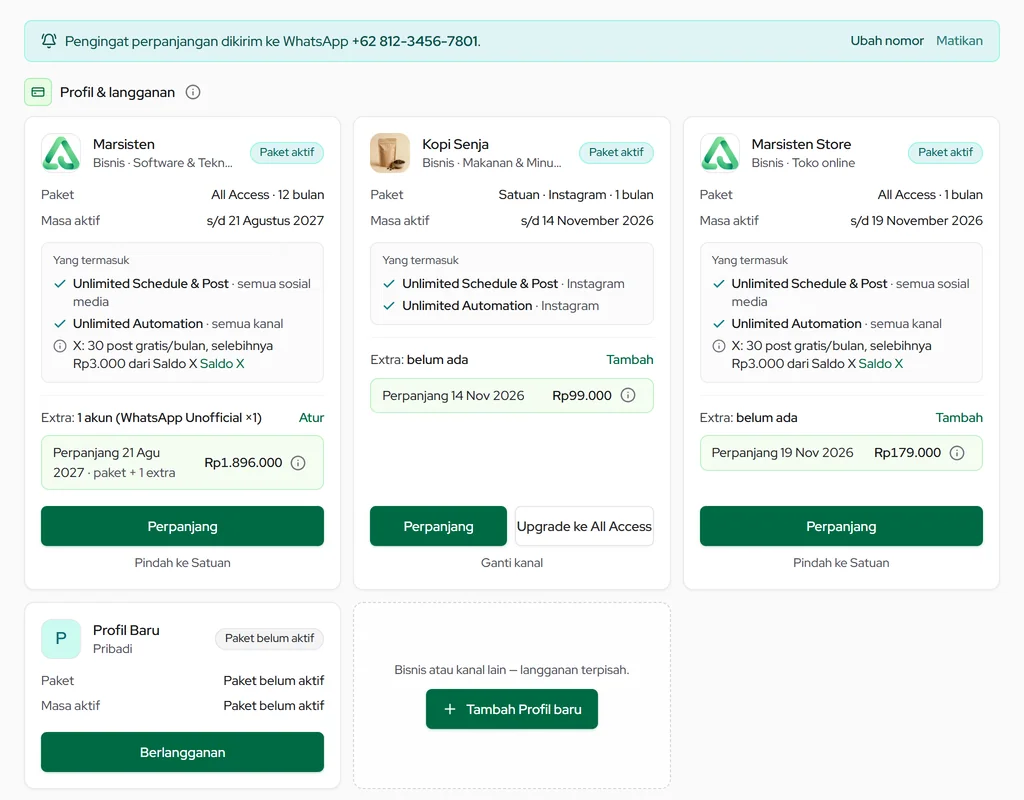
Task: Open info icon beside Rp1.896.000 price
Action: 298,463
